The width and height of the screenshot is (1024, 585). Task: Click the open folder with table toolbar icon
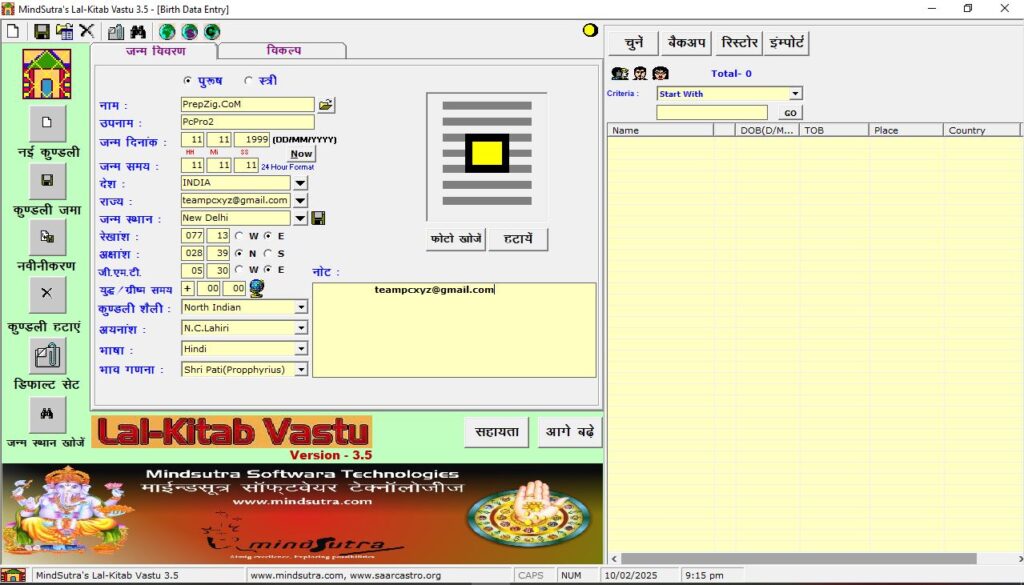(x=64, y=31)
